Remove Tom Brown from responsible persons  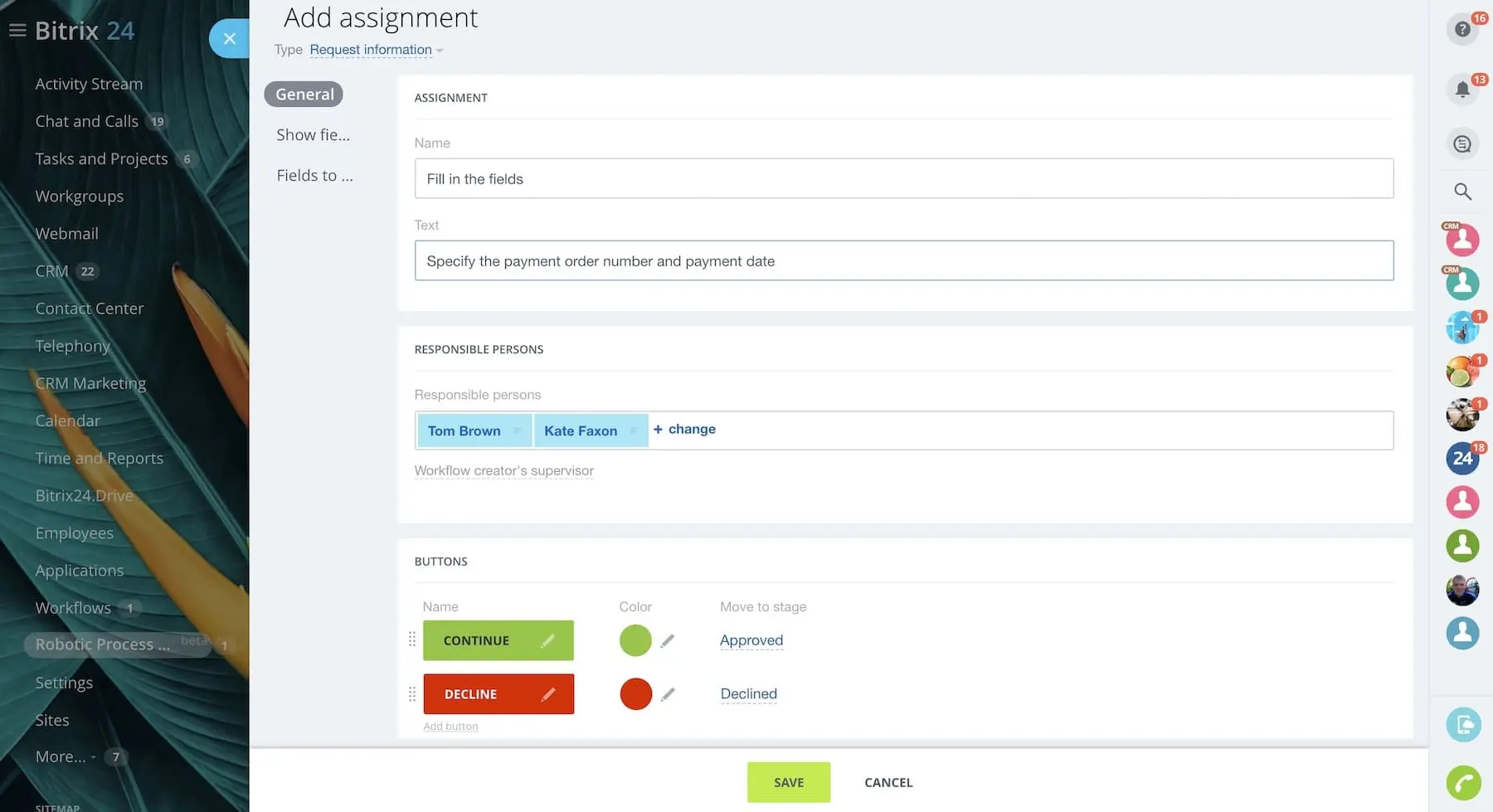click(517, 430)
